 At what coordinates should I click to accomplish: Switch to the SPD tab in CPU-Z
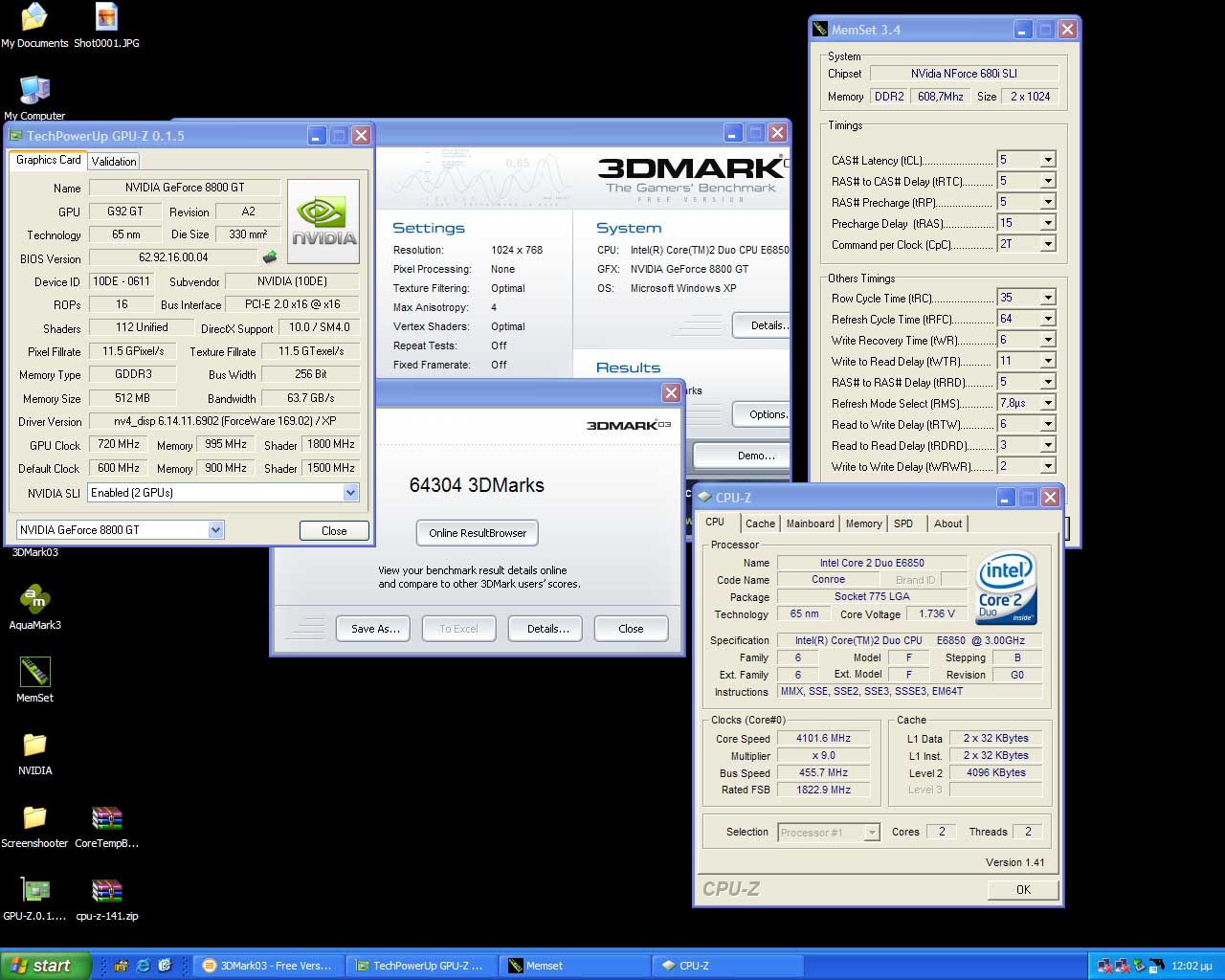pos(903,523)
